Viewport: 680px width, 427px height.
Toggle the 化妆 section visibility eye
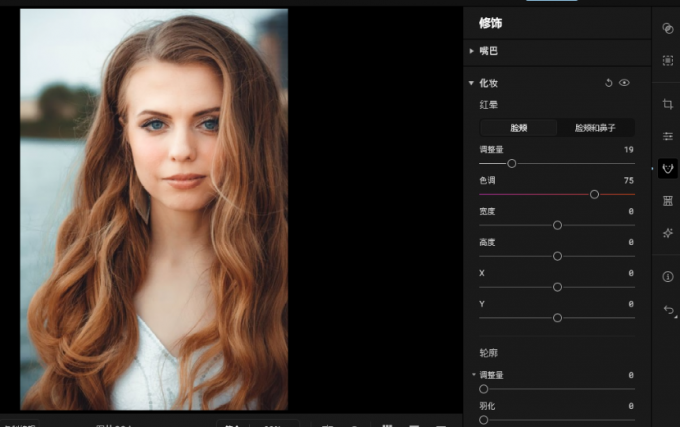coord(624,83)
